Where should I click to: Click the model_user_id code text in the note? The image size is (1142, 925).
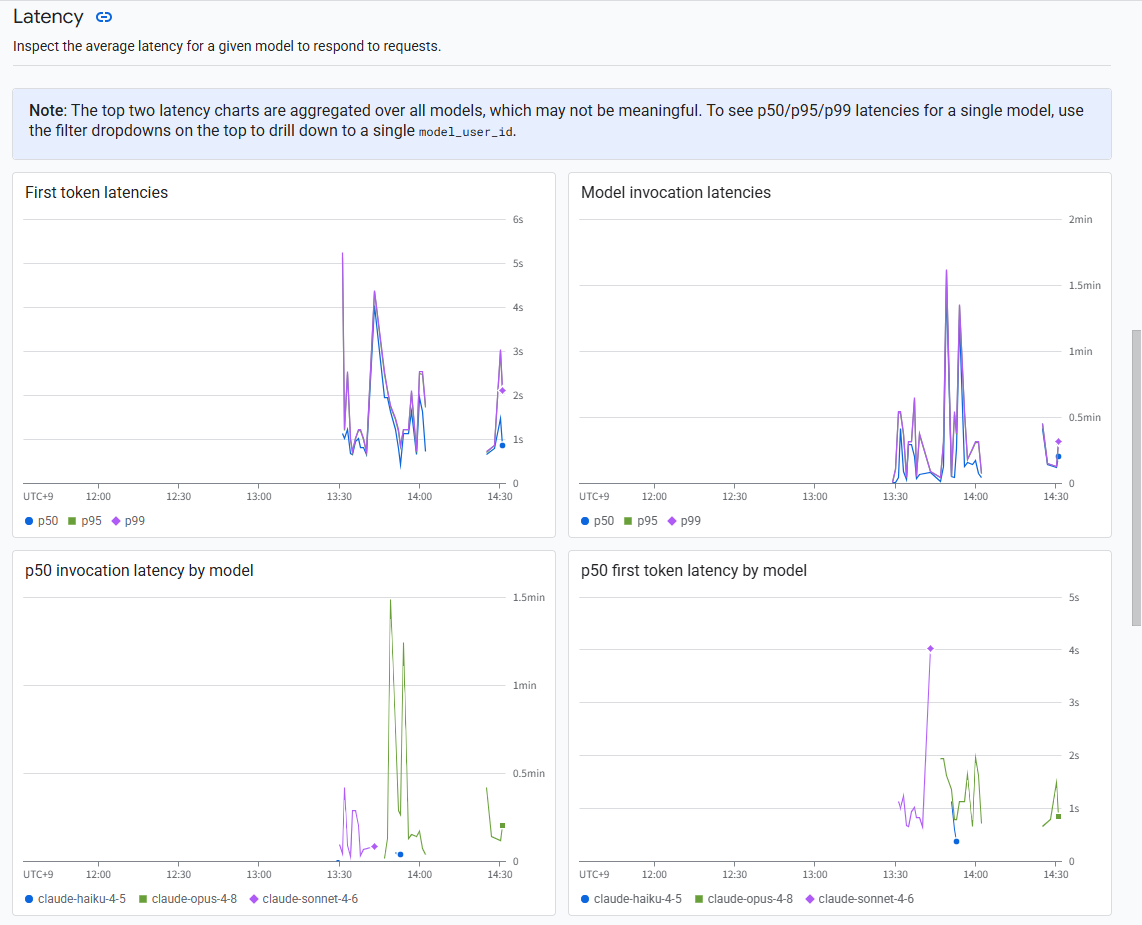pos(466,133)
